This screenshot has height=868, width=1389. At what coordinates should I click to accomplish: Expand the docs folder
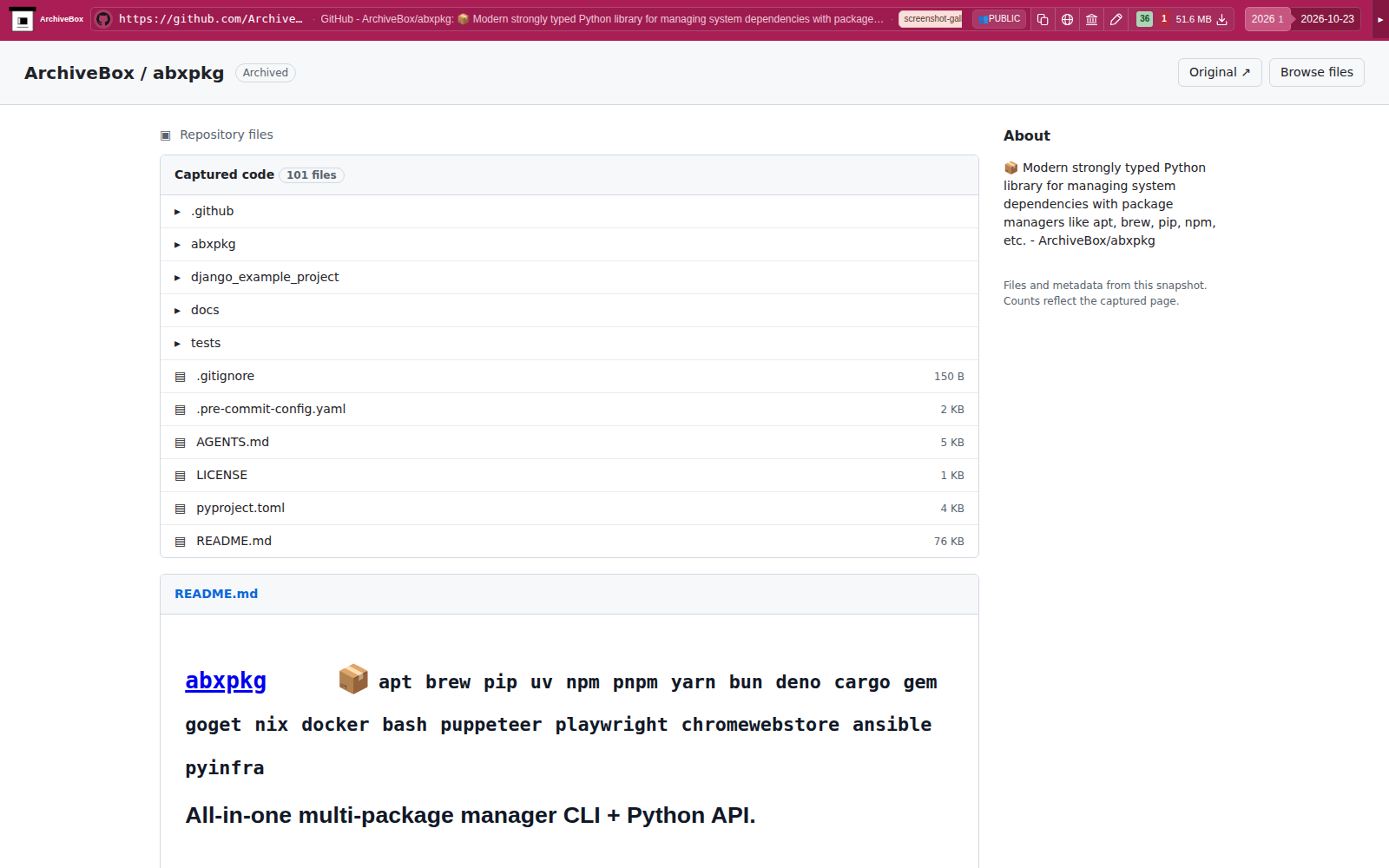(x=177, y=311)
